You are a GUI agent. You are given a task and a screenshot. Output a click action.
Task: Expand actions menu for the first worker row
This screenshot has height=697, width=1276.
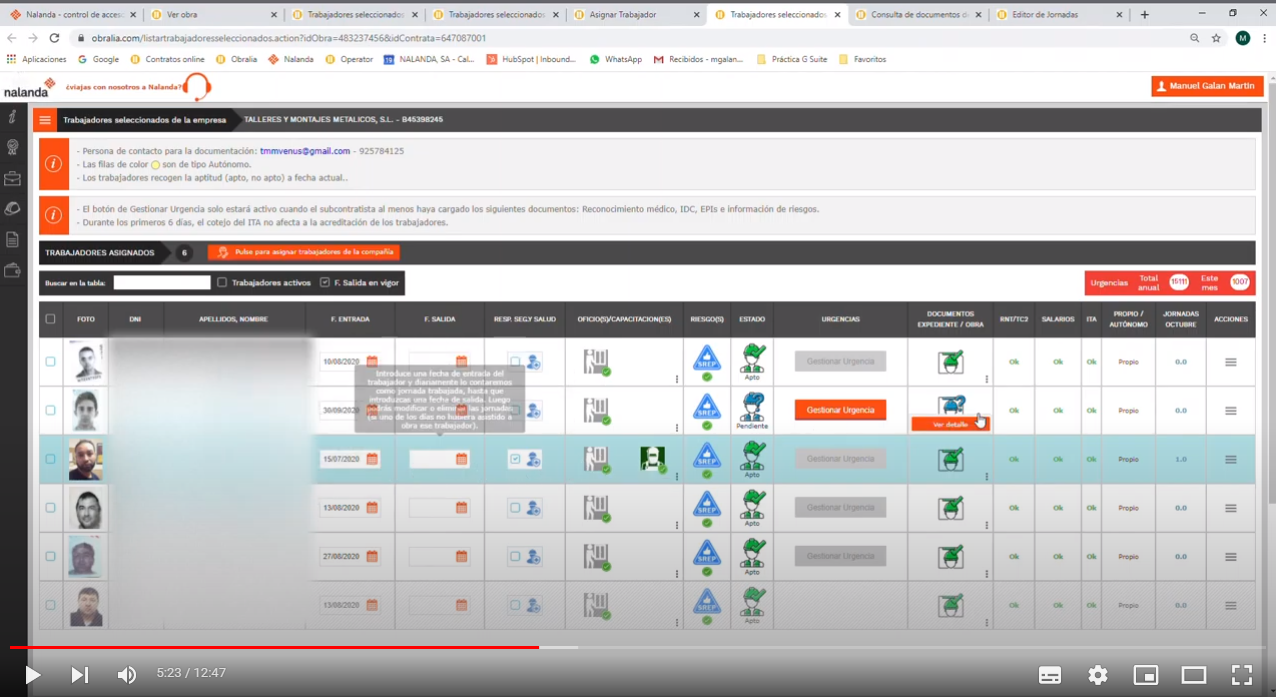pos(1230,362)
